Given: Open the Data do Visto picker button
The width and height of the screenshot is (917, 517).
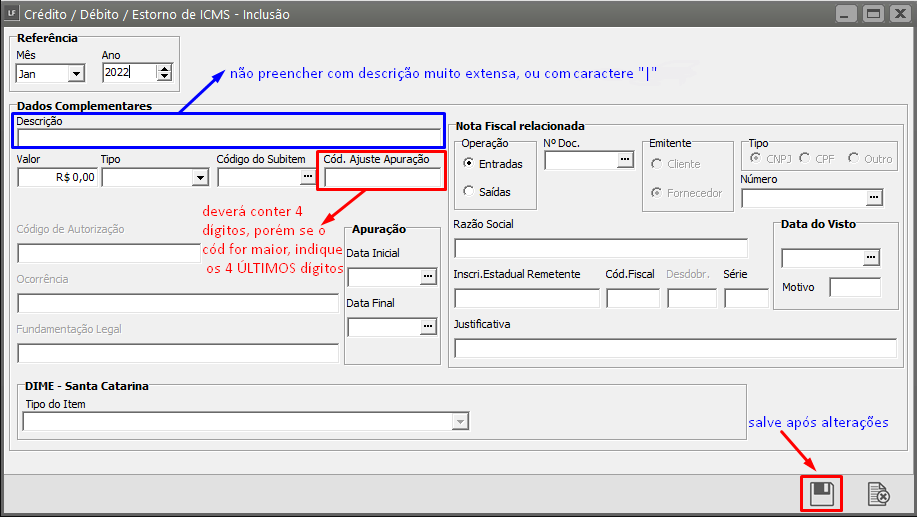Looking at the screenshot, I should click(x=872, y=258).
